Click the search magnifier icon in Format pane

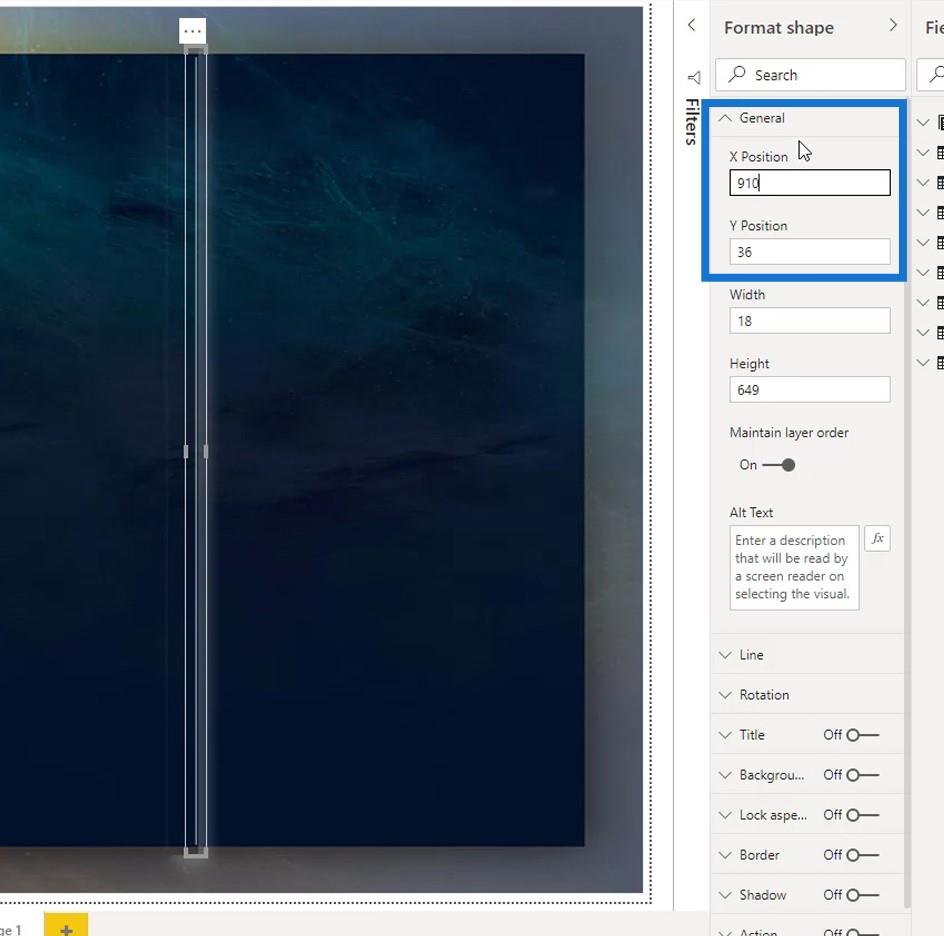tap(737, 74)
